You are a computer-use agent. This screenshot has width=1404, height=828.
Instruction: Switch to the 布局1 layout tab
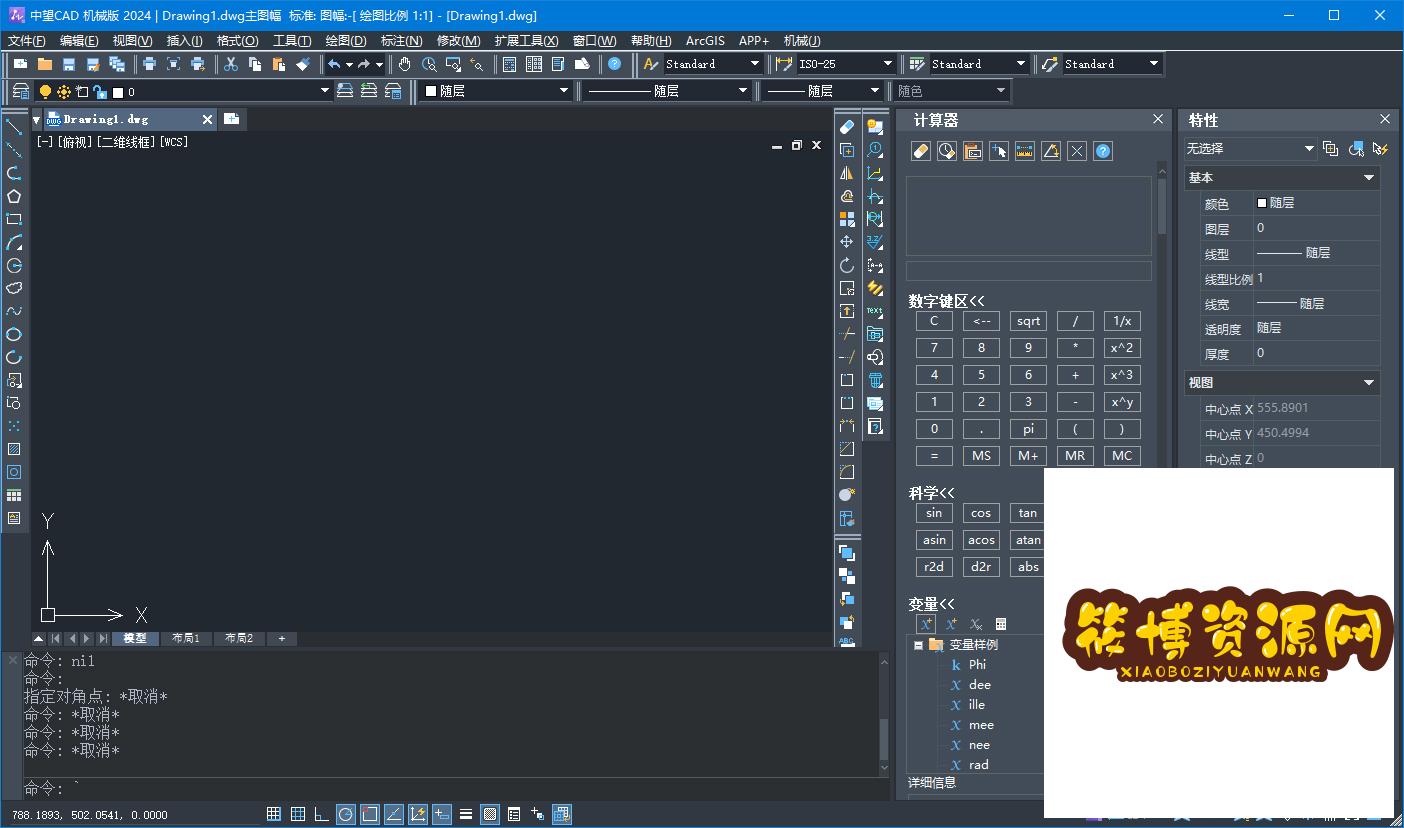tap(186, 638)
